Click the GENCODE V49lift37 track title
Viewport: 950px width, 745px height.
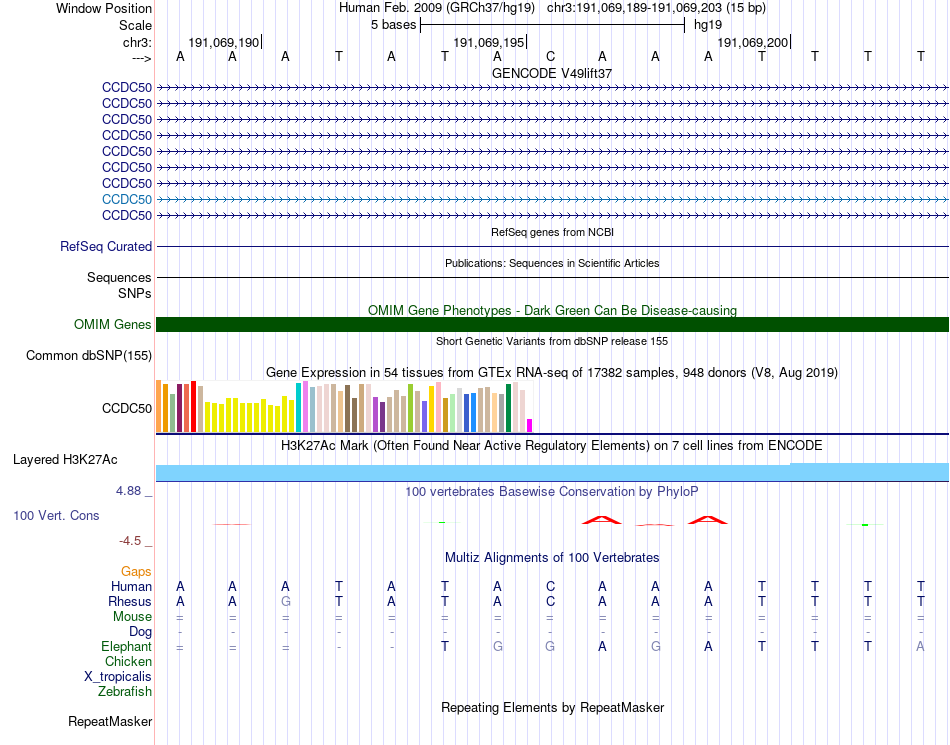tap(552, 73)
